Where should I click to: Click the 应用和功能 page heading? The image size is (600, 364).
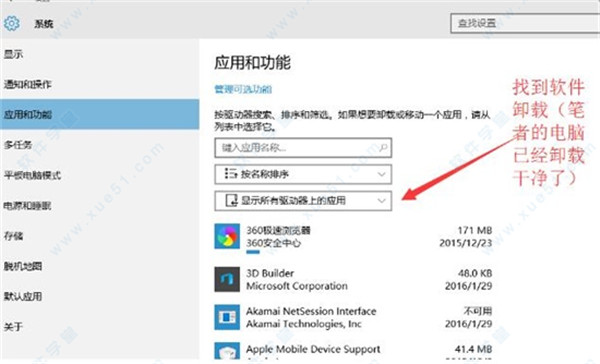tap(253, 62)
